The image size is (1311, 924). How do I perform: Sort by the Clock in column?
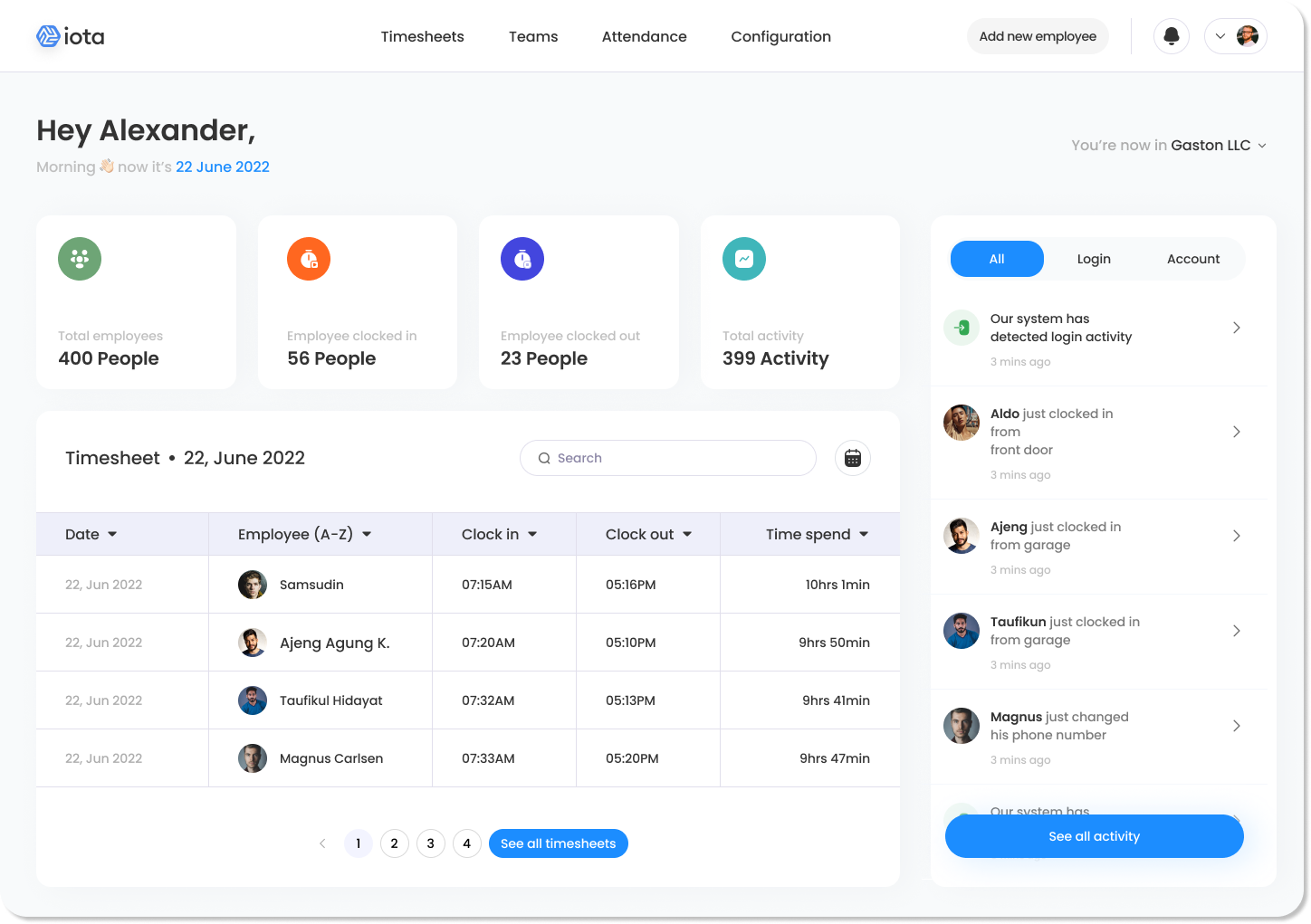click(500, 534)
